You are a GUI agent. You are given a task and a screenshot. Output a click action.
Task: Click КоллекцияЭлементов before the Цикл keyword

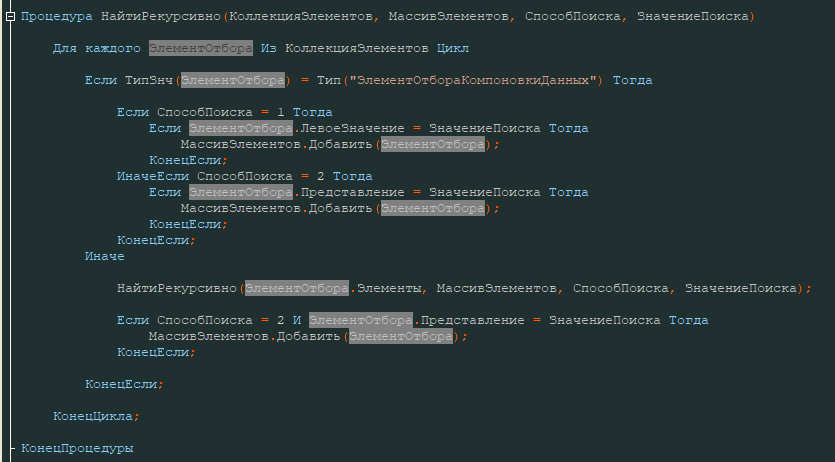[356, 48]
